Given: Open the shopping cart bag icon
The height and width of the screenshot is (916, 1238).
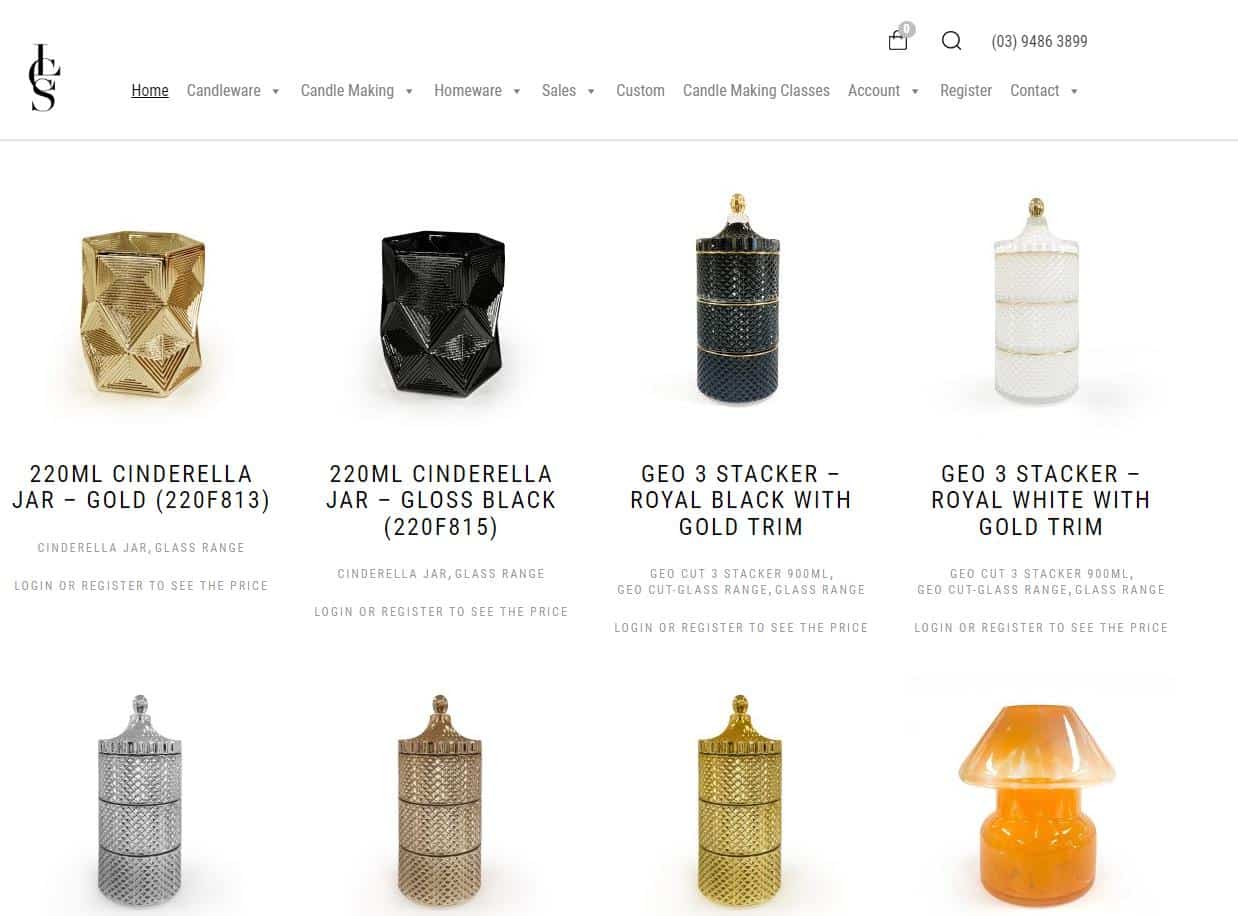Looking at the screenshot, I should pos(898,40).
